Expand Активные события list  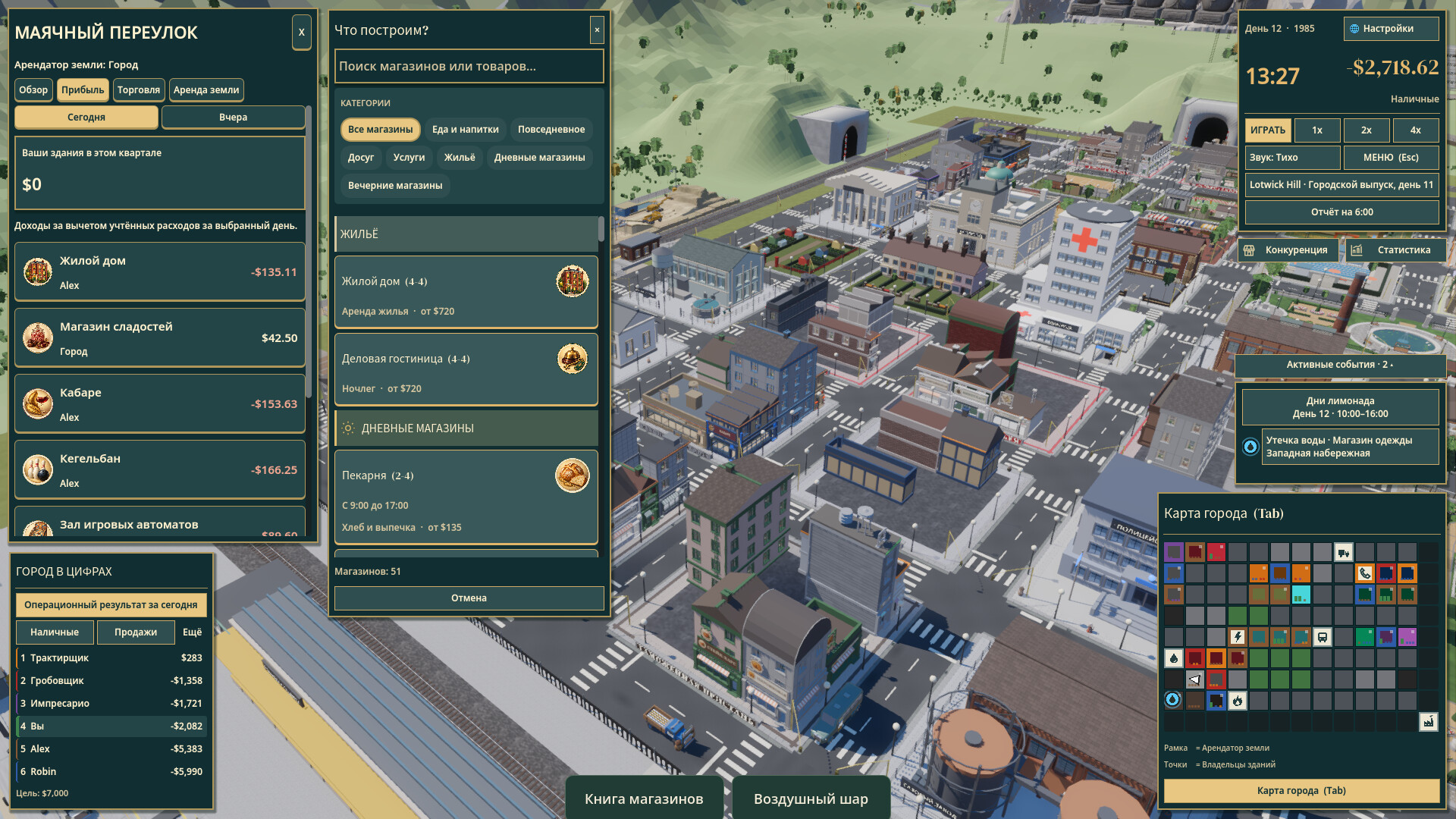[x=1340, y=365]
